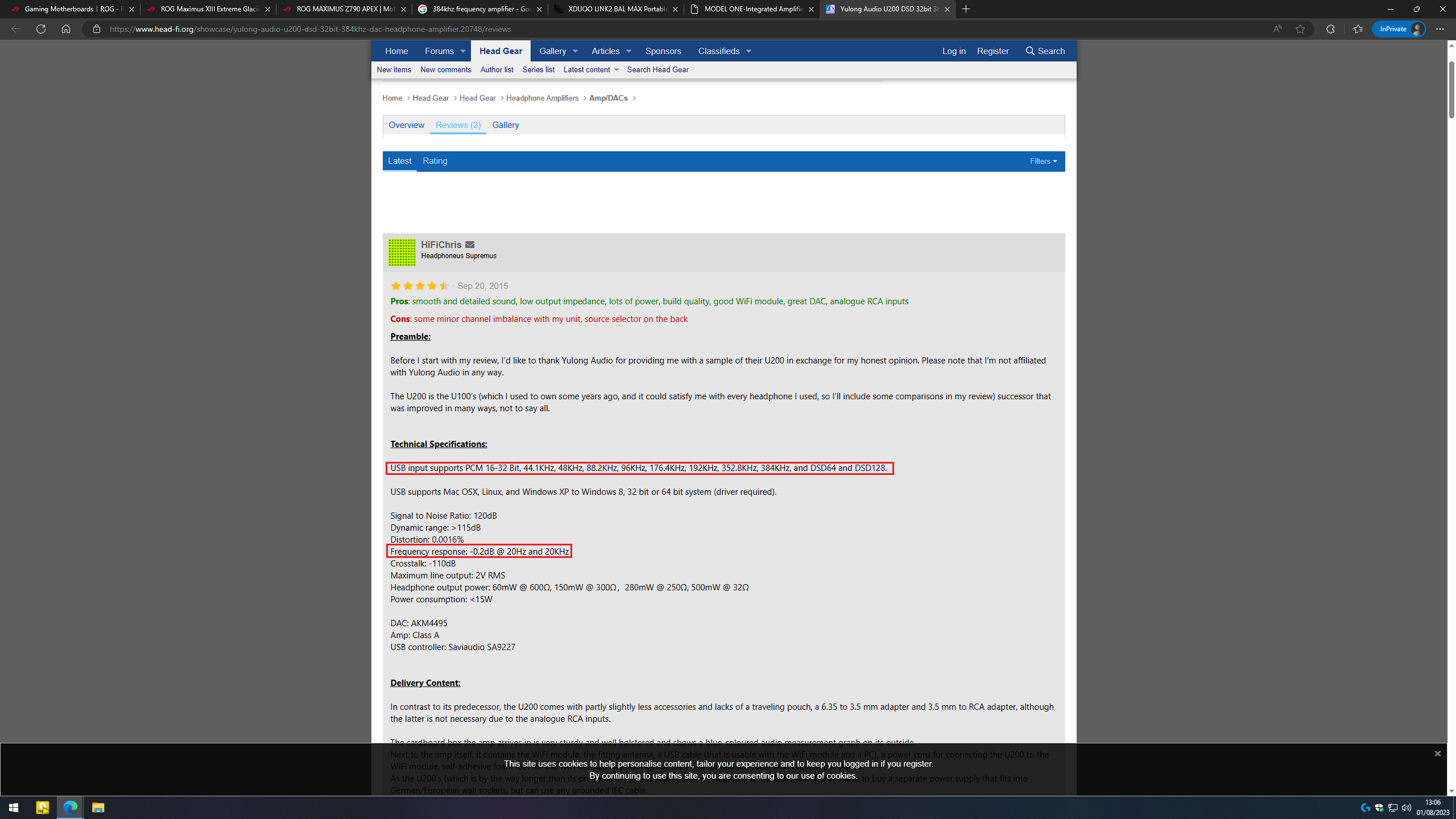This screenshot has width=1456, height=819.
Task: Expand the Forums dropdown arrow
Action: 463,51
